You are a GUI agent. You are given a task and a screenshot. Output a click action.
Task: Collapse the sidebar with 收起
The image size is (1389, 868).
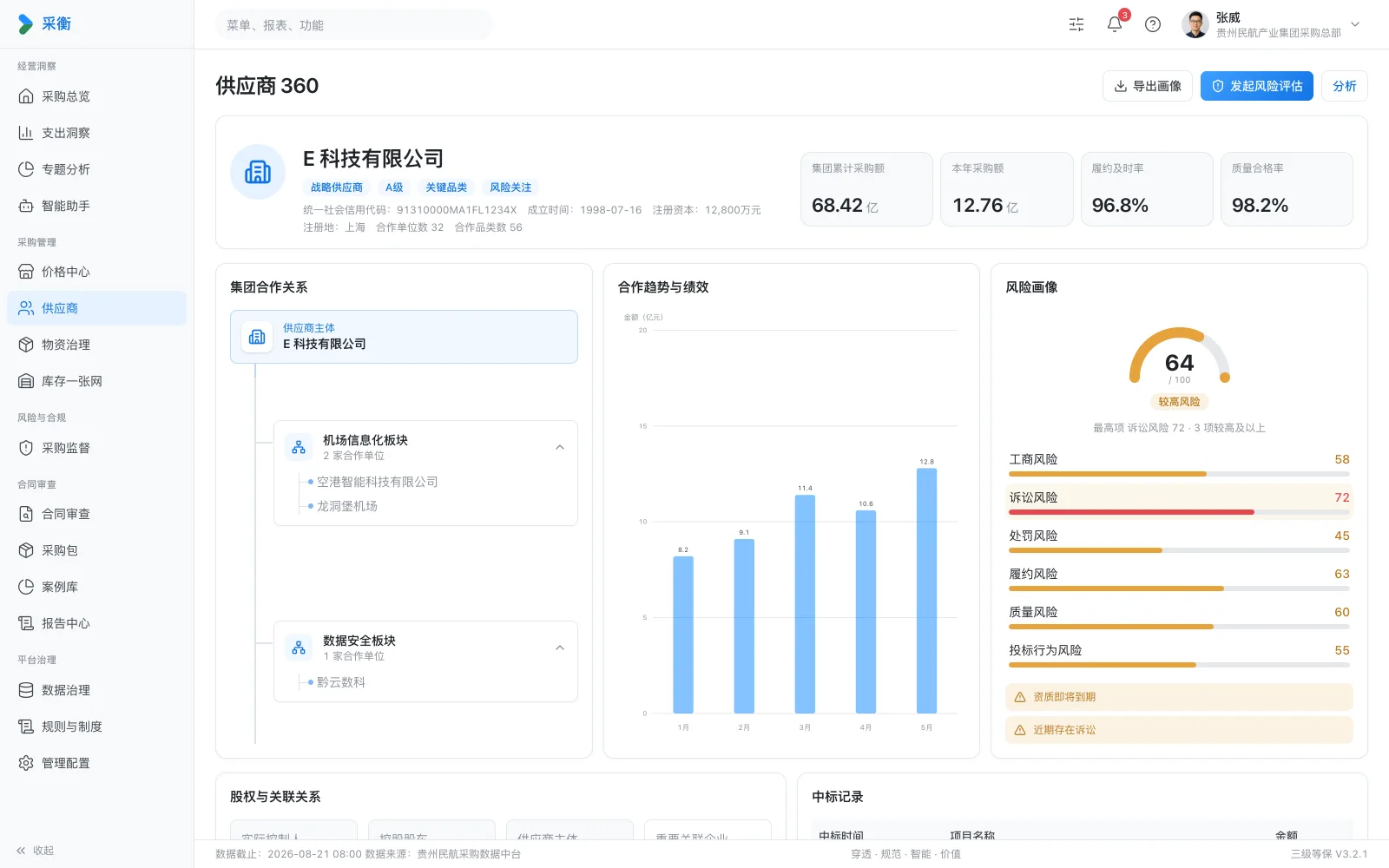(36, 851)
